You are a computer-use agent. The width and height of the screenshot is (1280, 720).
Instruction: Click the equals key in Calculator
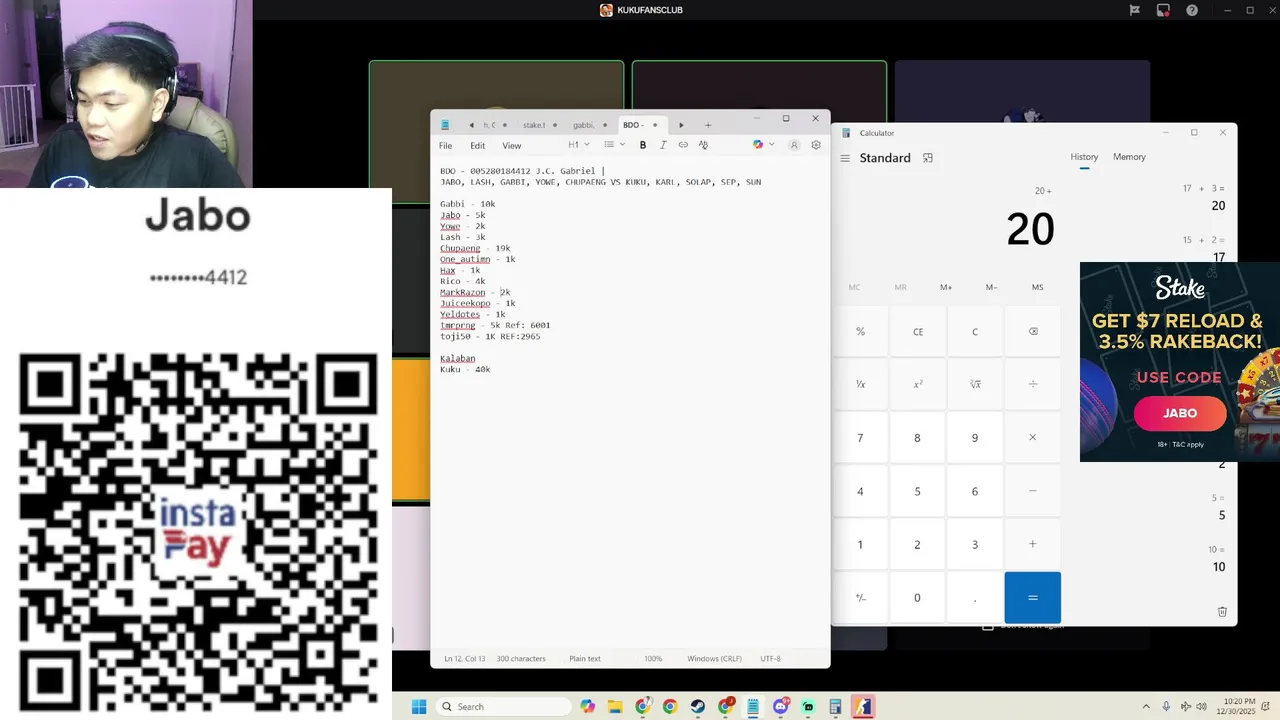pyautogui.click(x=1033, y=597)
